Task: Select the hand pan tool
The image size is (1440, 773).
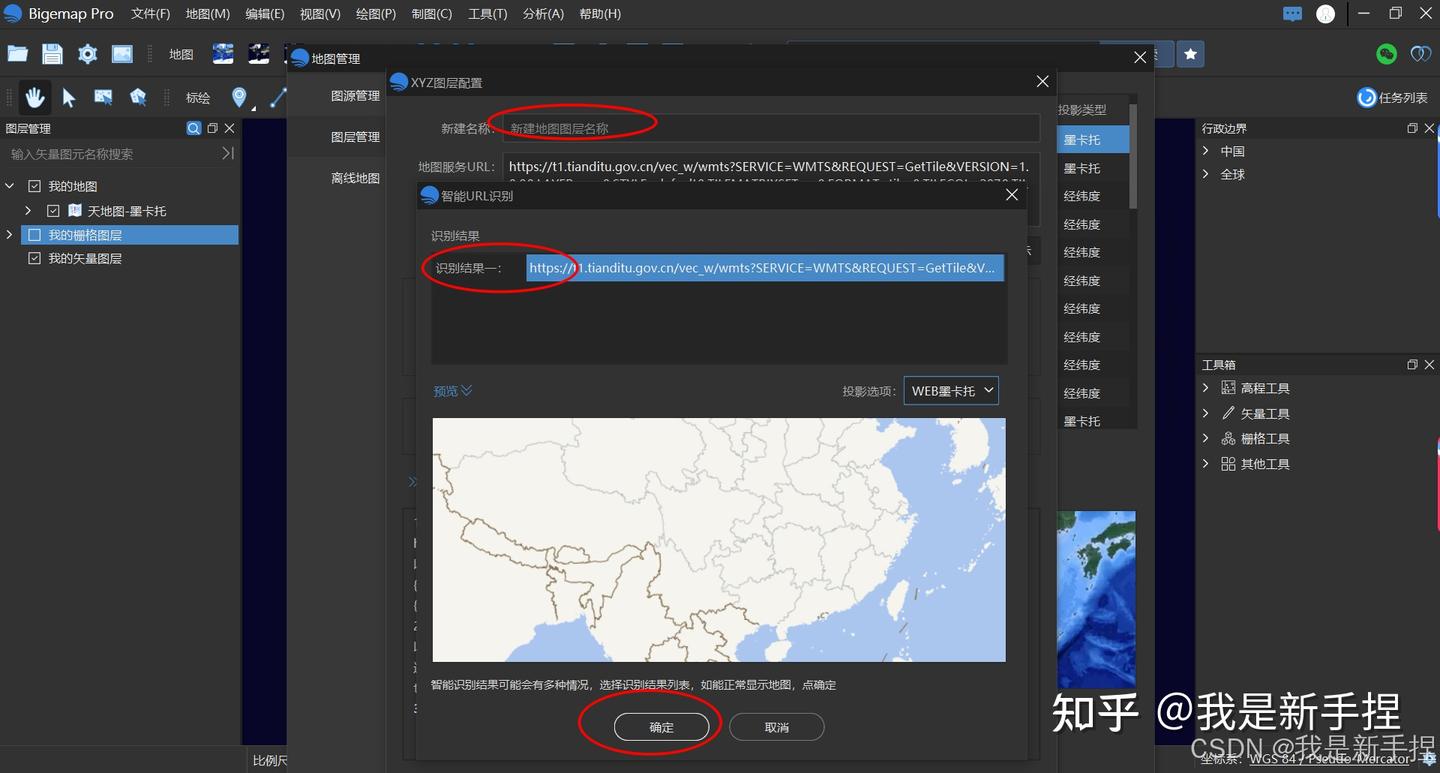Action: [34, 96]
